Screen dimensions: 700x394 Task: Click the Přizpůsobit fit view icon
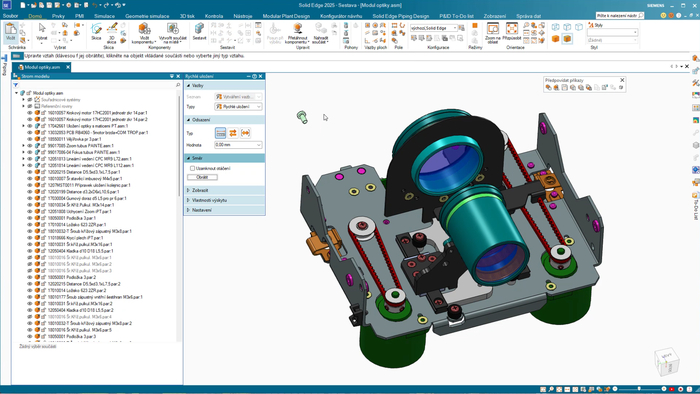click(x=512, y=29)
